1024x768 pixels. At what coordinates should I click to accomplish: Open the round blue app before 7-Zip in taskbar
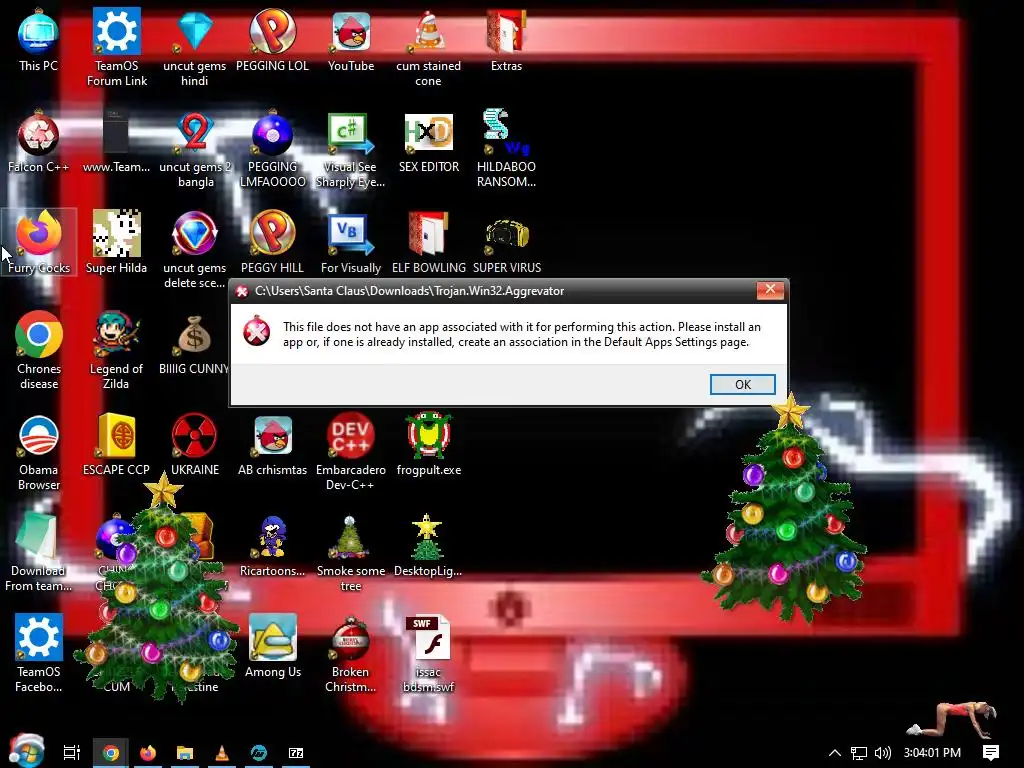259,753
